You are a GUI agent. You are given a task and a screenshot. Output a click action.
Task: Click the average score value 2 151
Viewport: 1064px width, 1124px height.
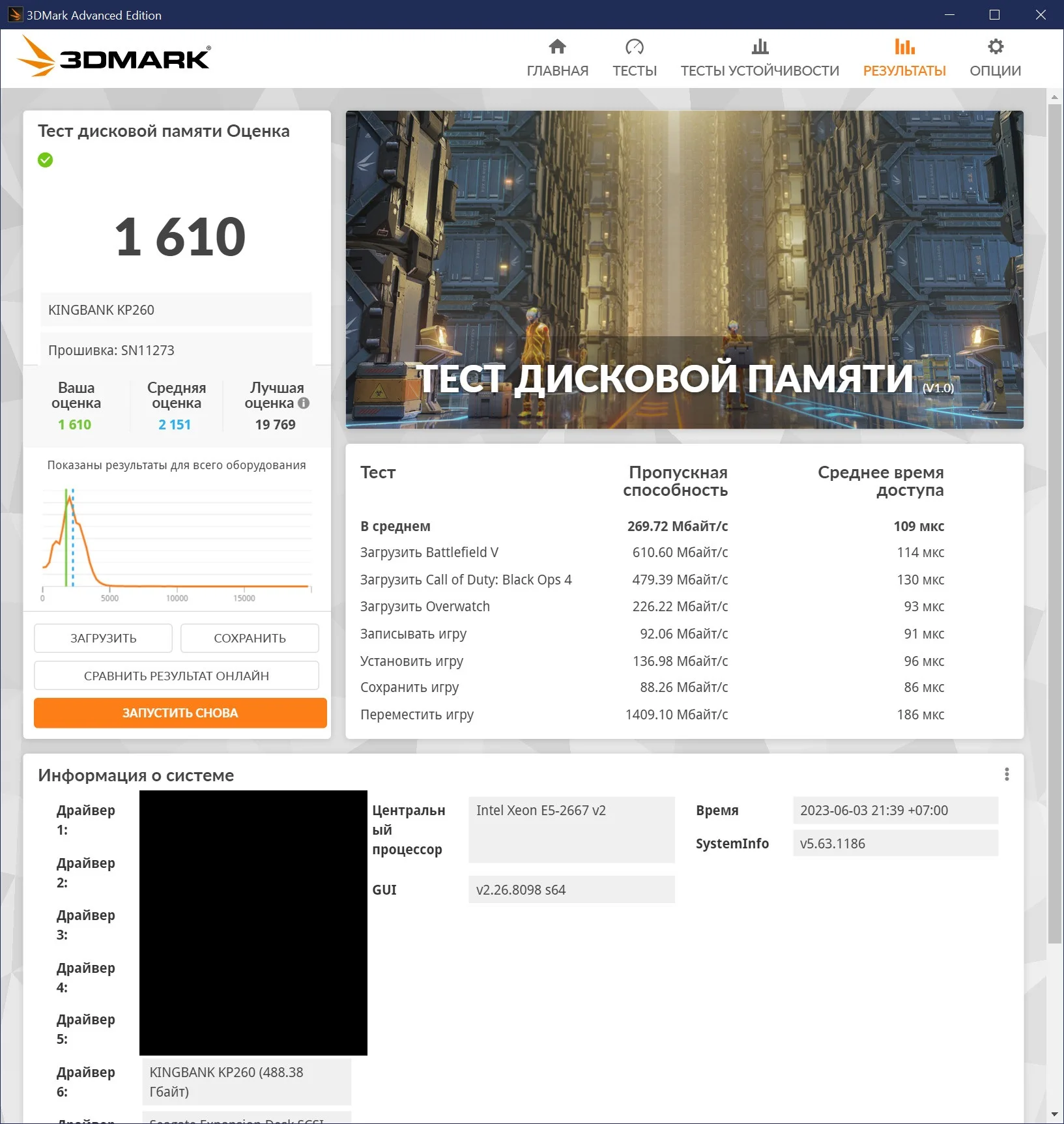coord(175,425)
